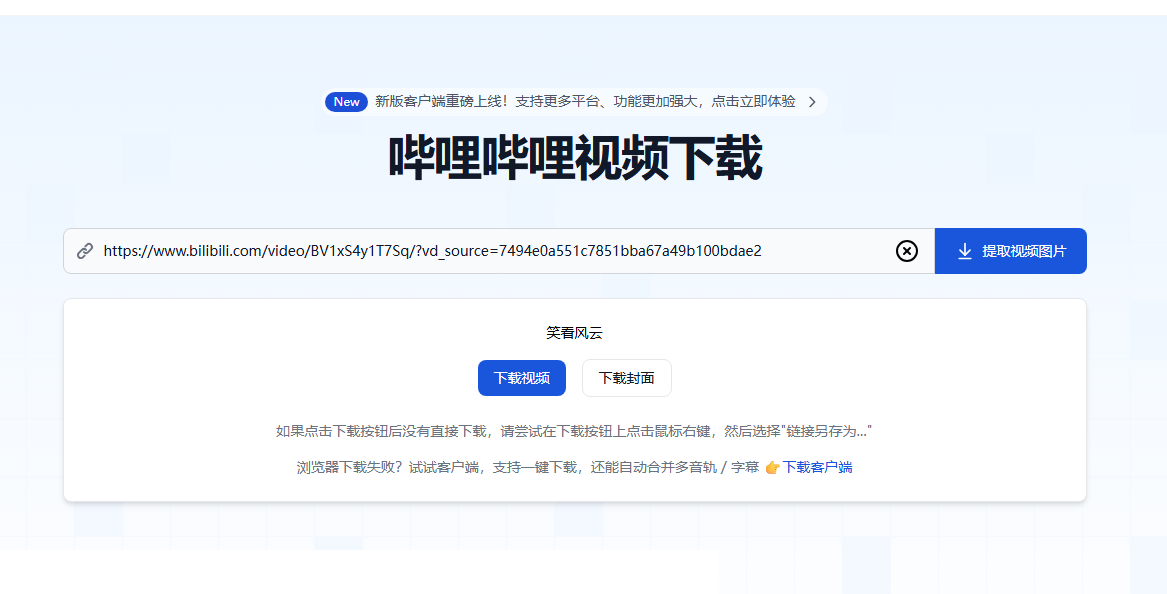The height and width of the screenshot is (594, 1167).
Task: Click the blue 下载视频 button
Action: click(521, 378)
